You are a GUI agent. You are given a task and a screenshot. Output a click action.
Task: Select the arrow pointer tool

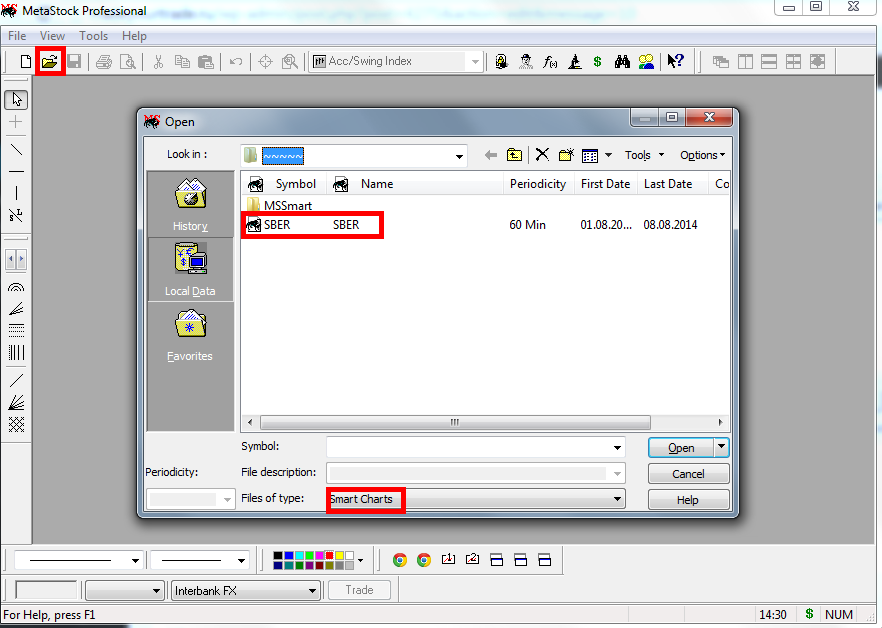(16, 100)
